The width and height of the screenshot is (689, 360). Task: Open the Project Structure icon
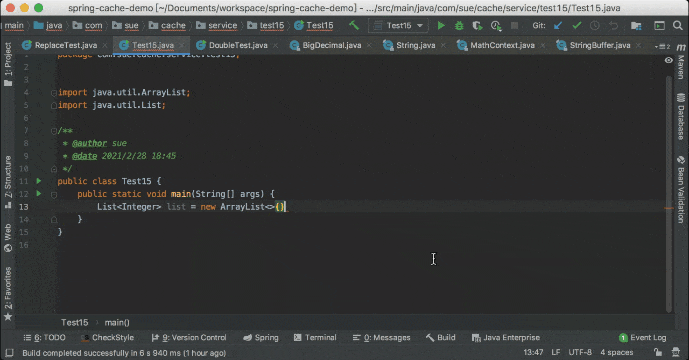[636, 26]
